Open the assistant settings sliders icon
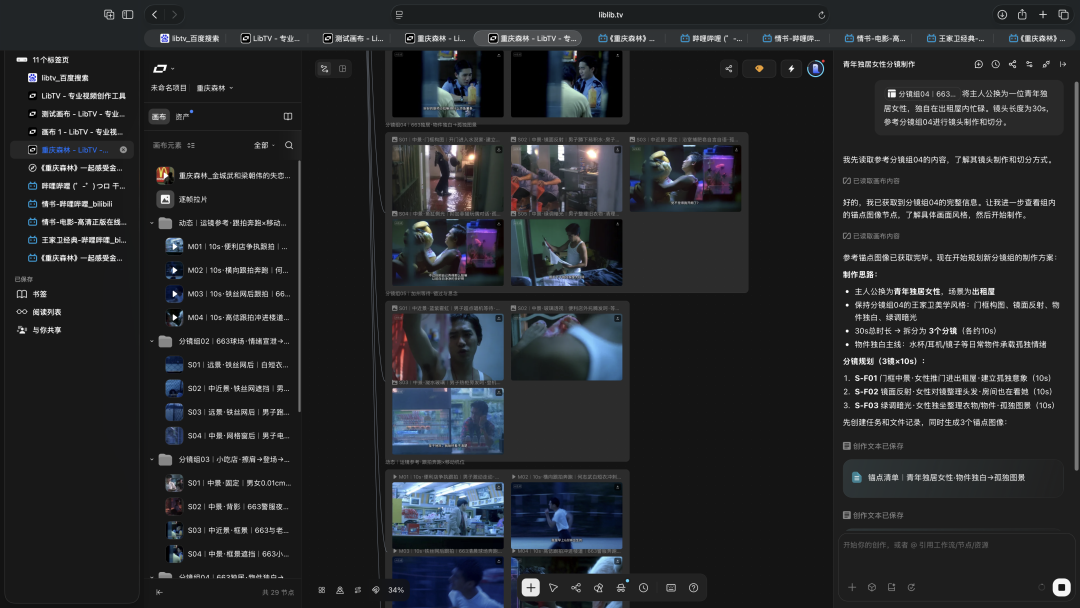 (1029, 64)
